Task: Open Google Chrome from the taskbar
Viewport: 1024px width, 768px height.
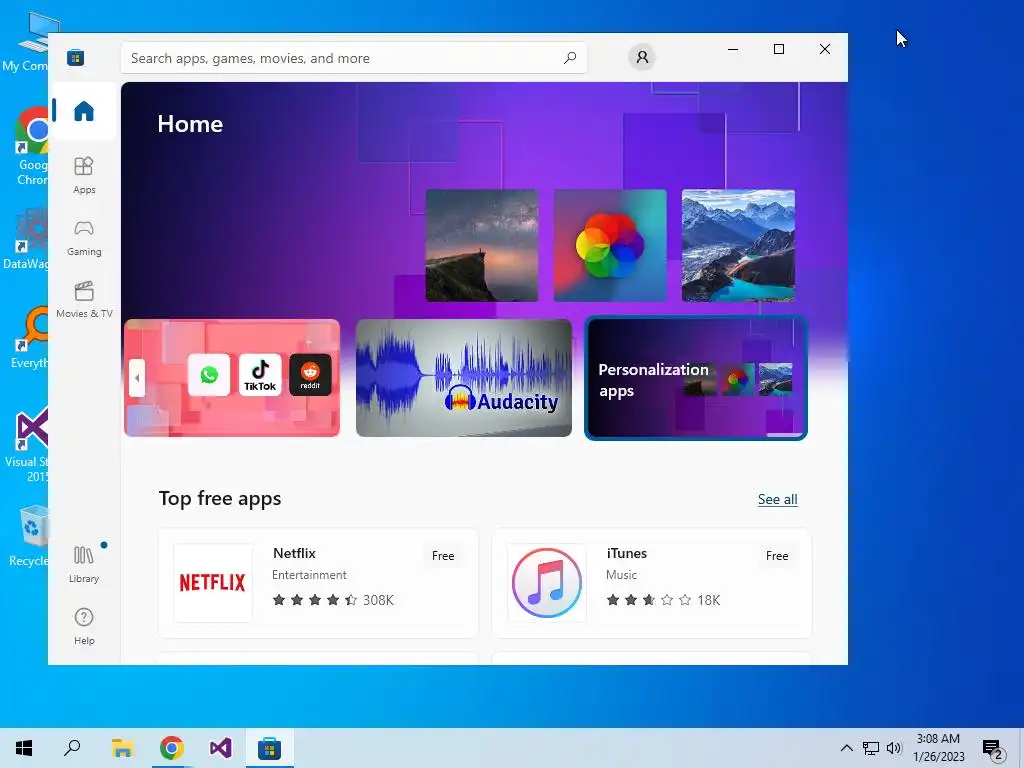Action: (x=172, y=748)
